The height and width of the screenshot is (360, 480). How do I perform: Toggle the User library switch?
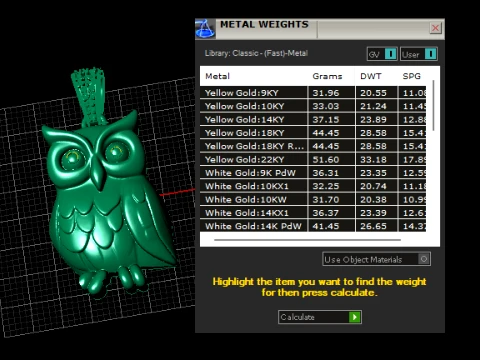pos(419,54)
